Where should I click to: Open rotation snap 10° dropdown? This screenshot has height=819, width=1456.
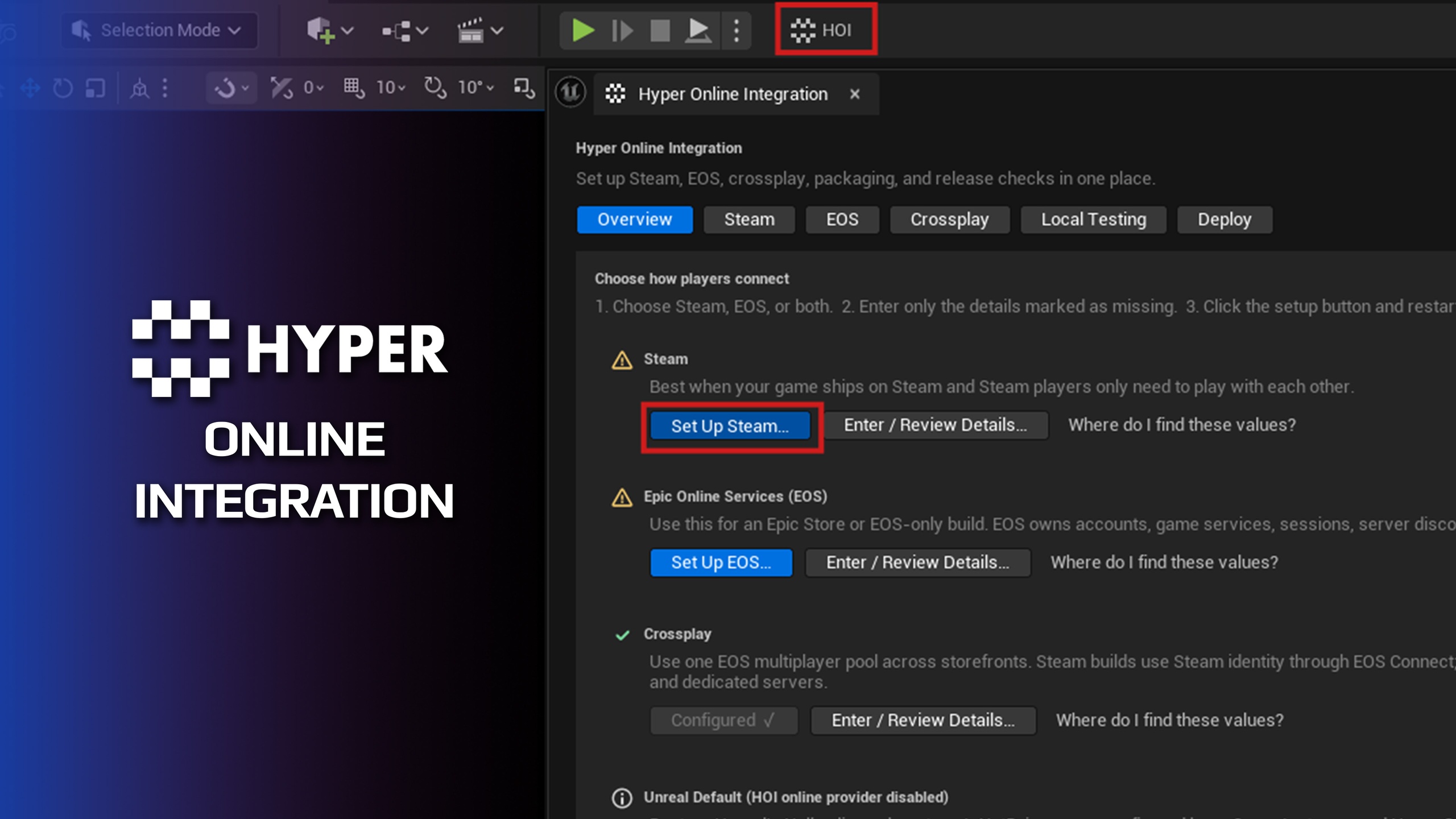(476, 88)
